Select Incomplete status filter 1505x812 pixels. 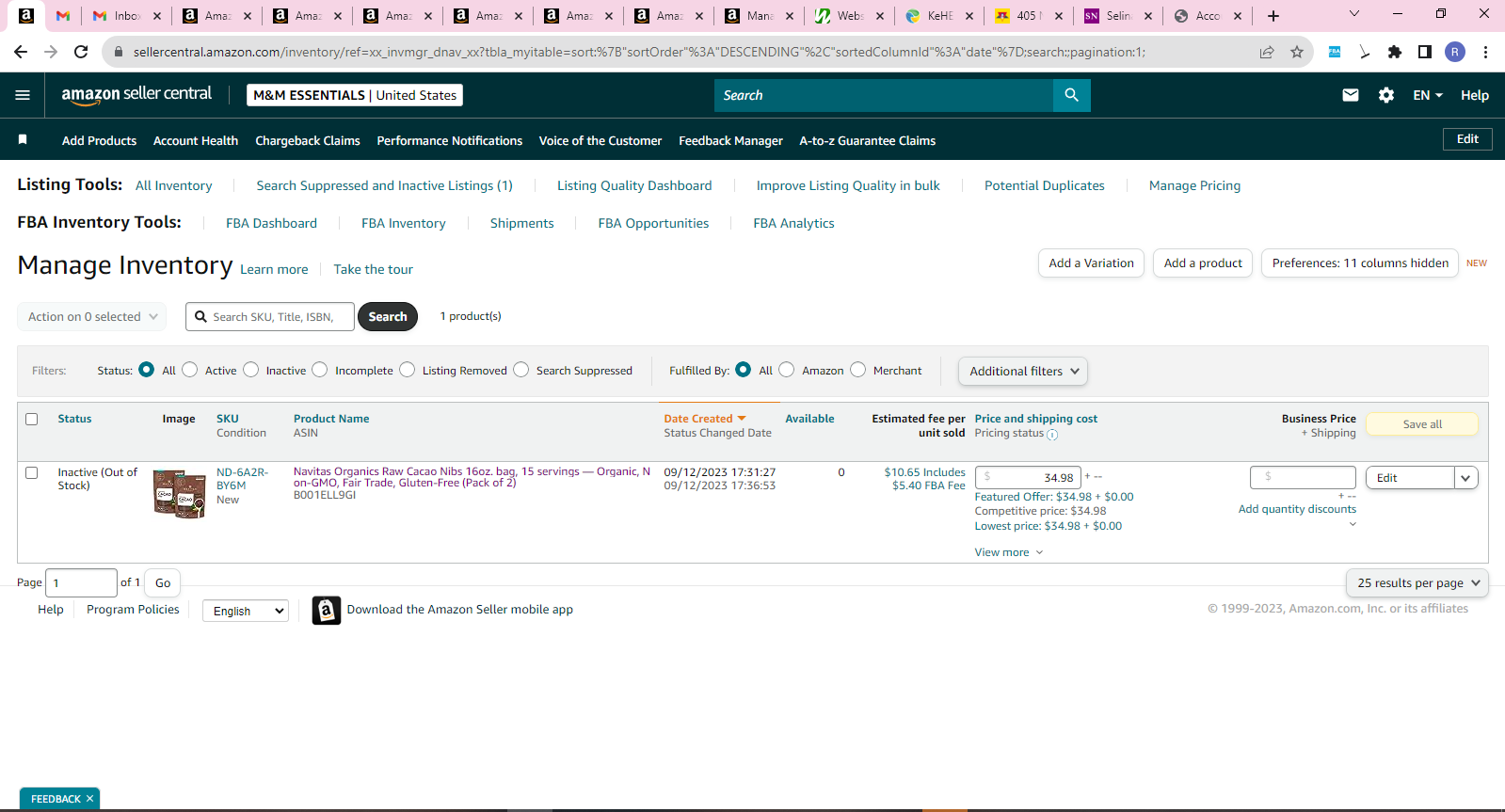click(x=320, y=370)
